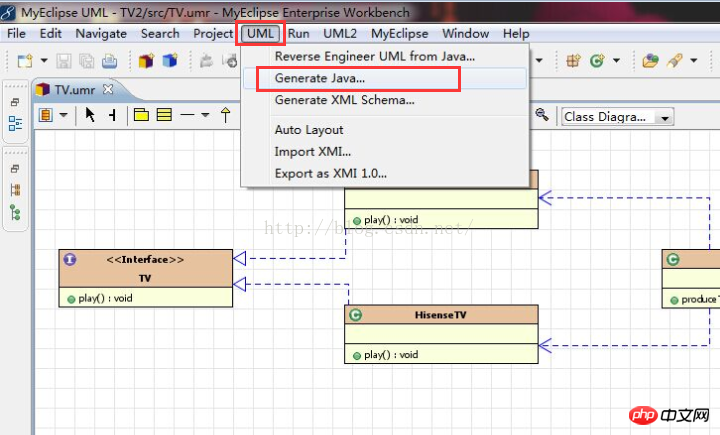The image size is (720, 435).
Task: Select play() : void in HisenseTV class
Action: click(x=391, y=355)
